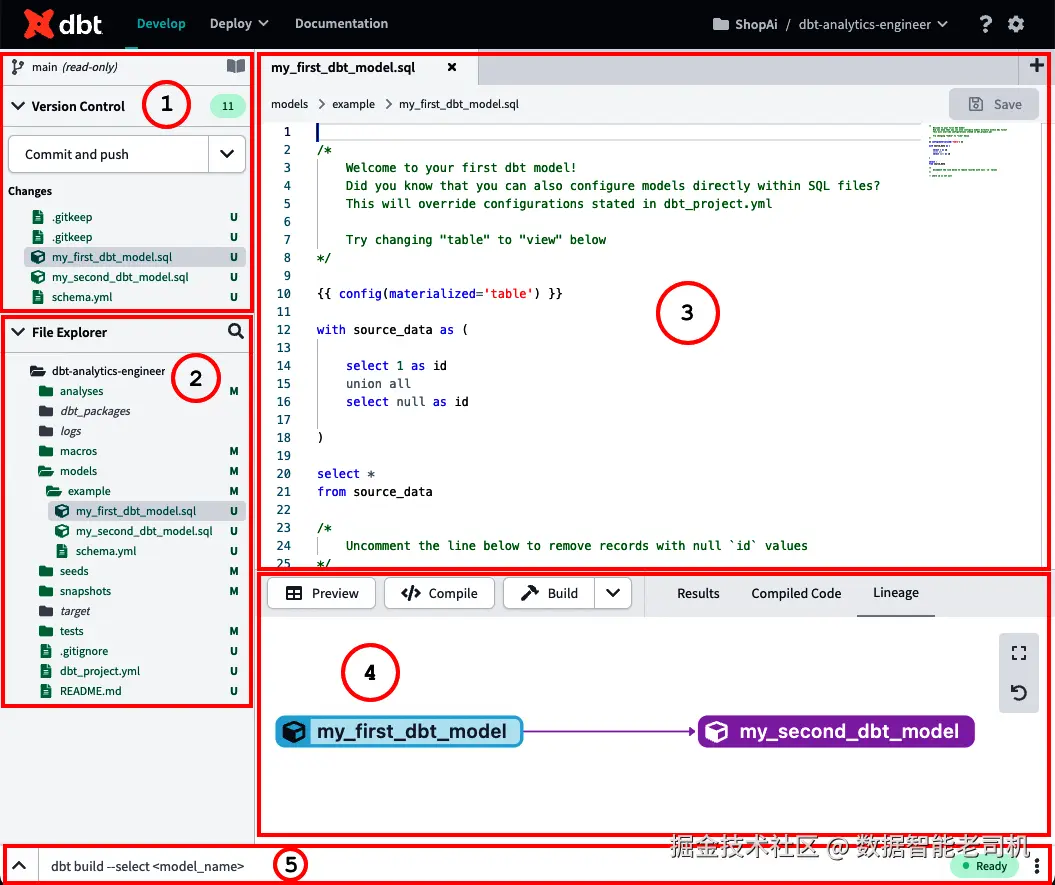Open dbt-analytics-engineer project dropdown in header
1055x885 pixels.
[873, 24]
